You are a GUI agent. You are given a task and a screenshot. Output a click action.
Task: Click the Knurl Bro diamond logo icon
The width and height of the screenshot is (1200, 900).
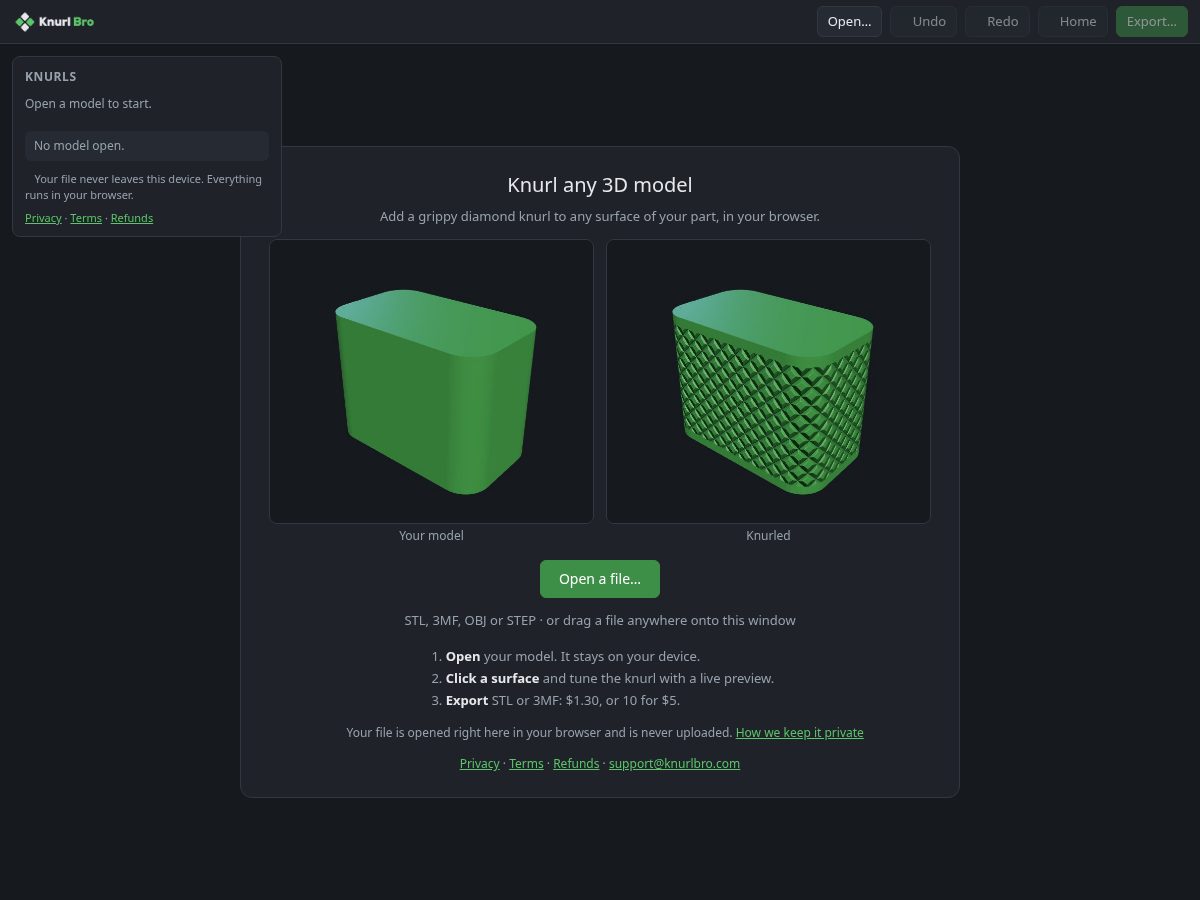[x=24, y=21]
